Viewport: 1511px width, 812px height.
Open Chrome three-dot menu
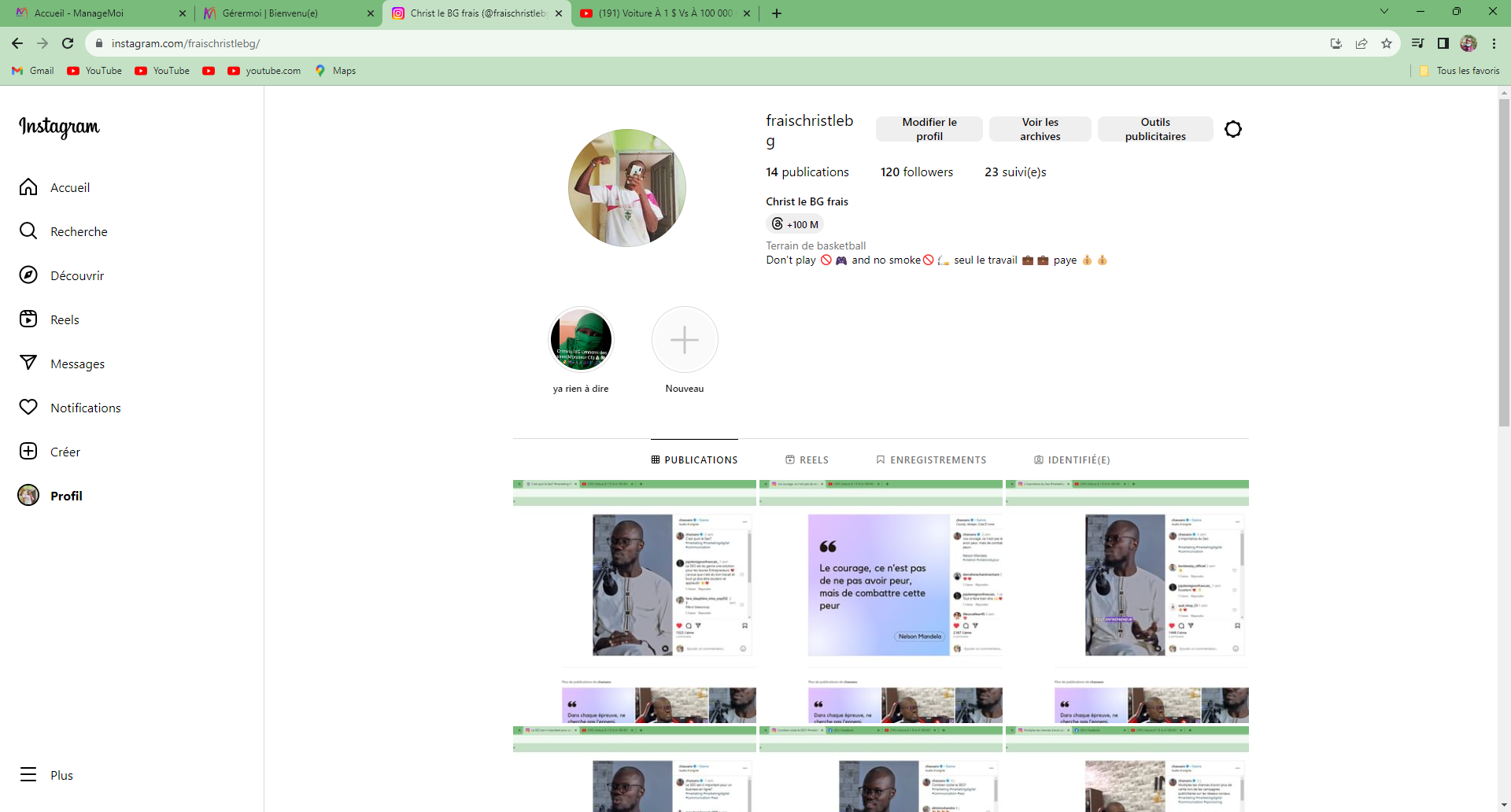click(1494, 43)
